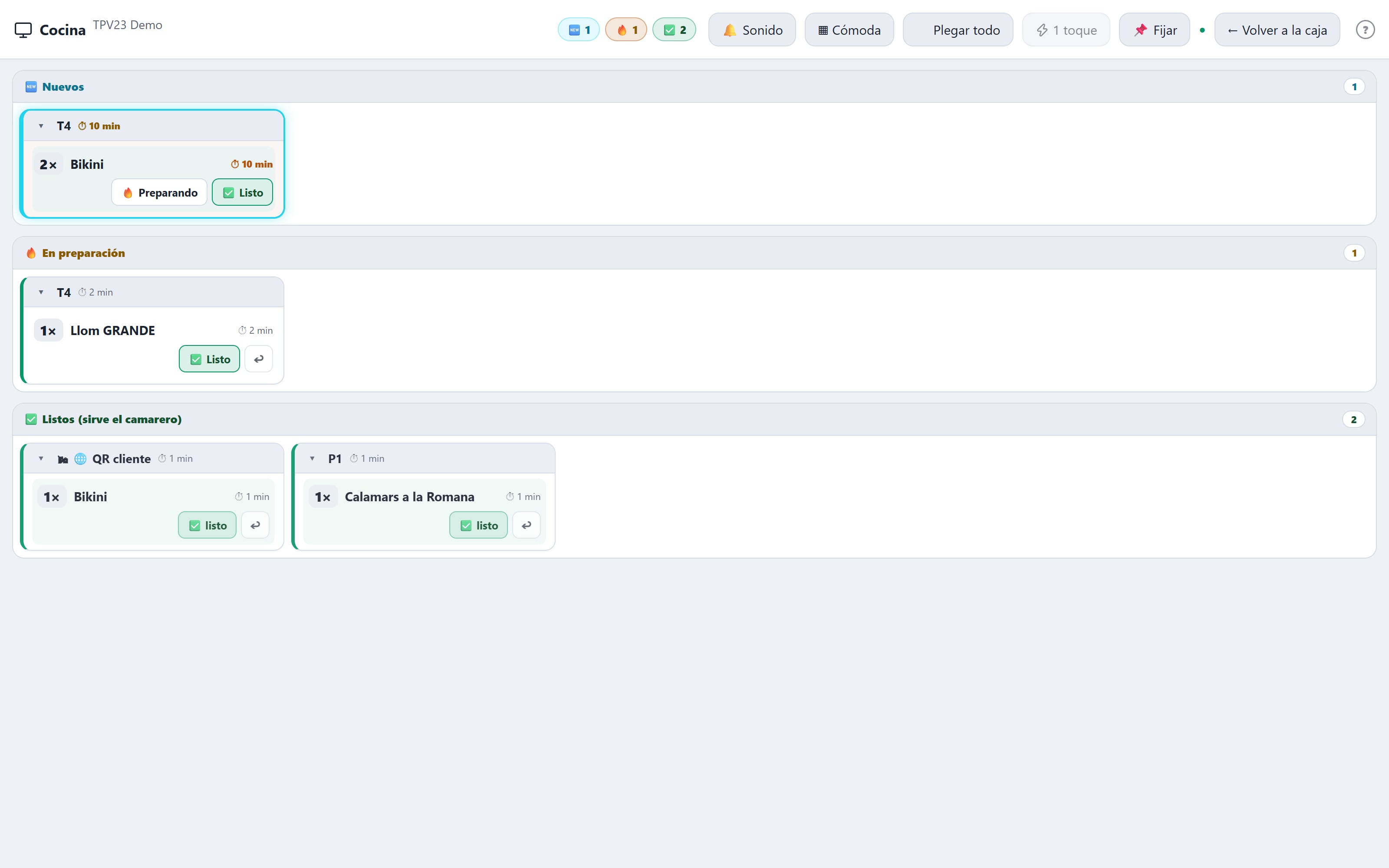Click the Nuevos section header
1389x868 pixels.
coord(694,87)
